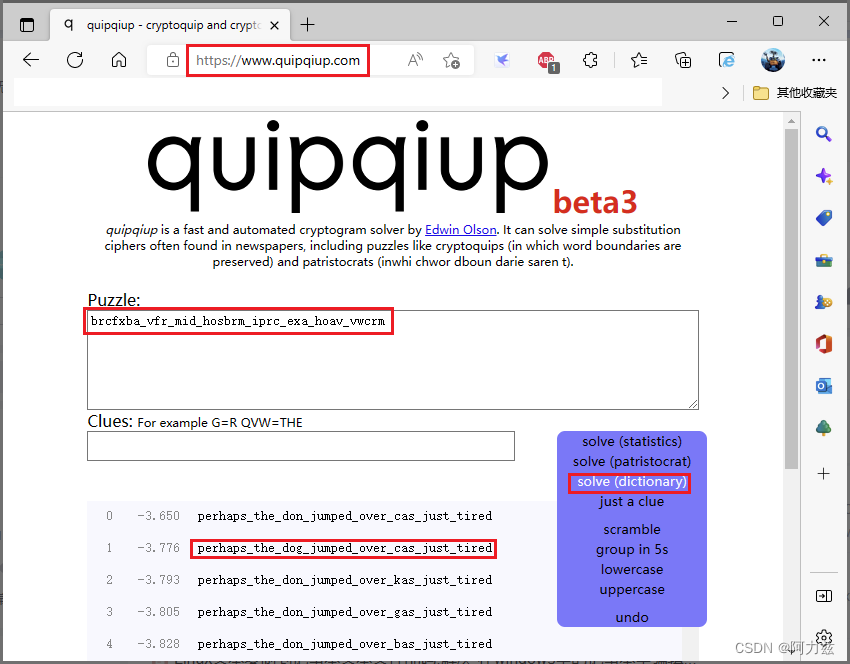Click the scramble option

click(632, 530)
